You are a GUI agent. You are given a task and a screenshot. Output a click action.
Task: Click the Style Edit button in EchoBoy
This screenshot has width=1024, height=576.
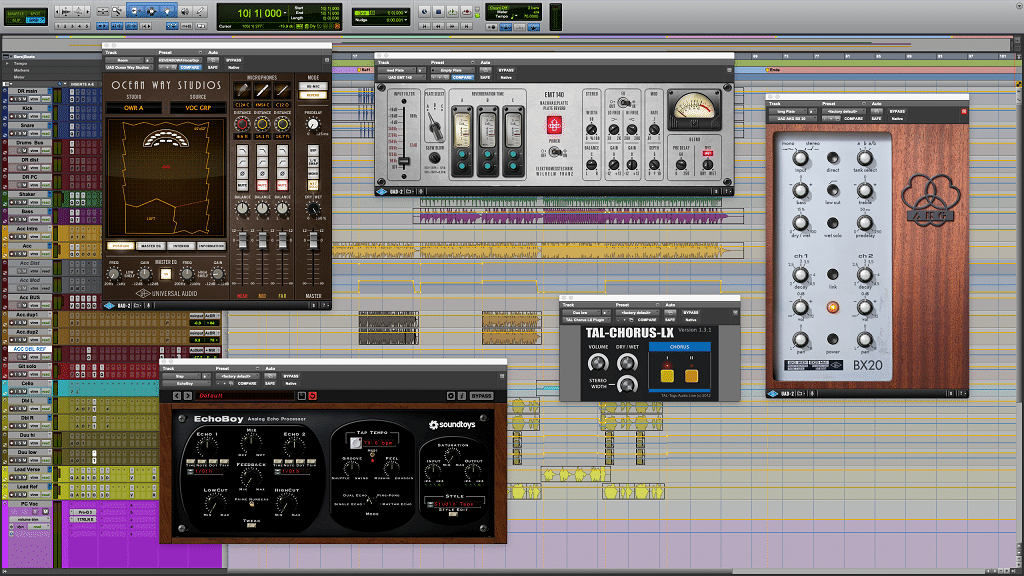[x=453, y=513]
